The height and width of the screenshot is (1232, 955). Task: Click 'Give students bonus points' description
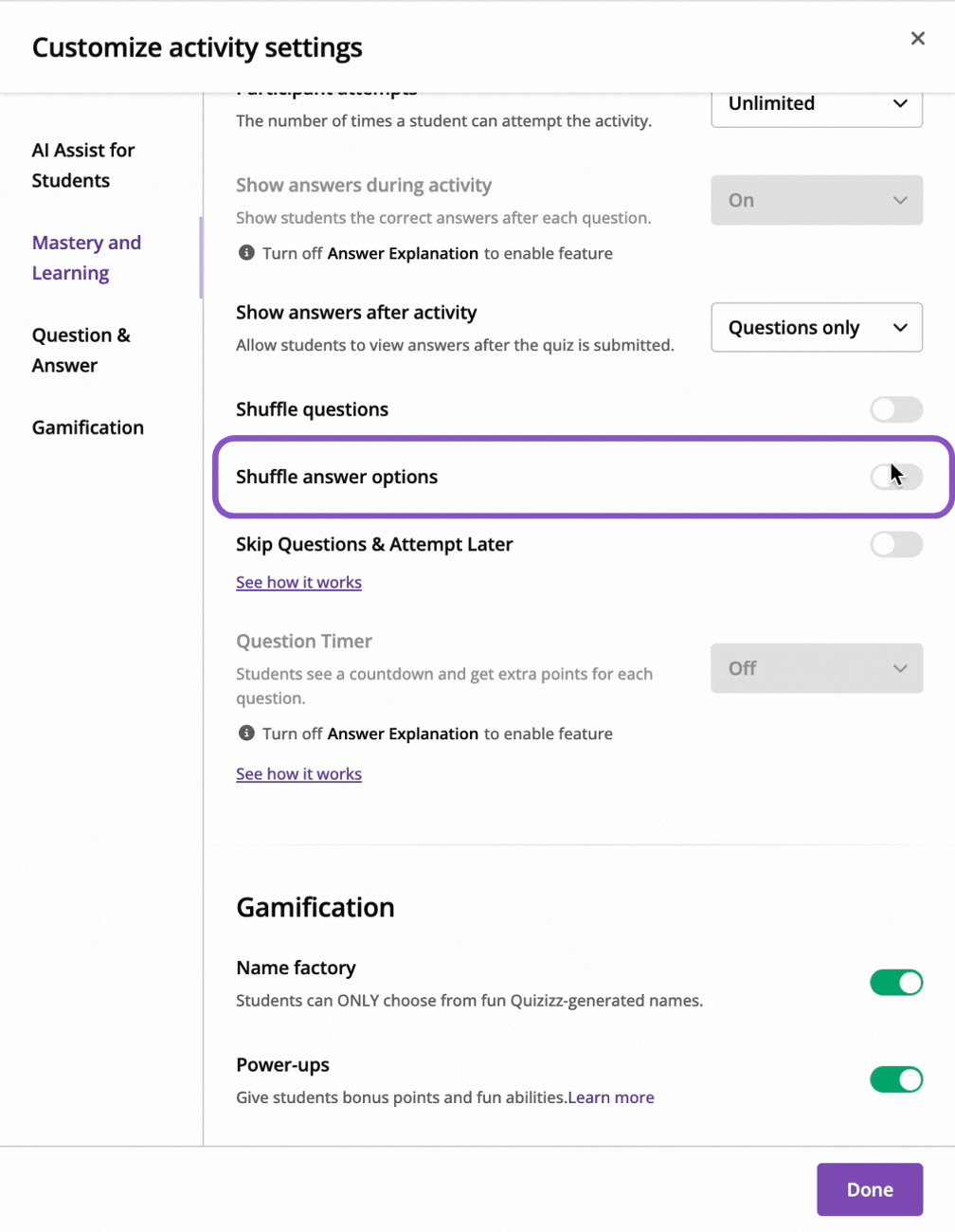[x=401, y=1097]
